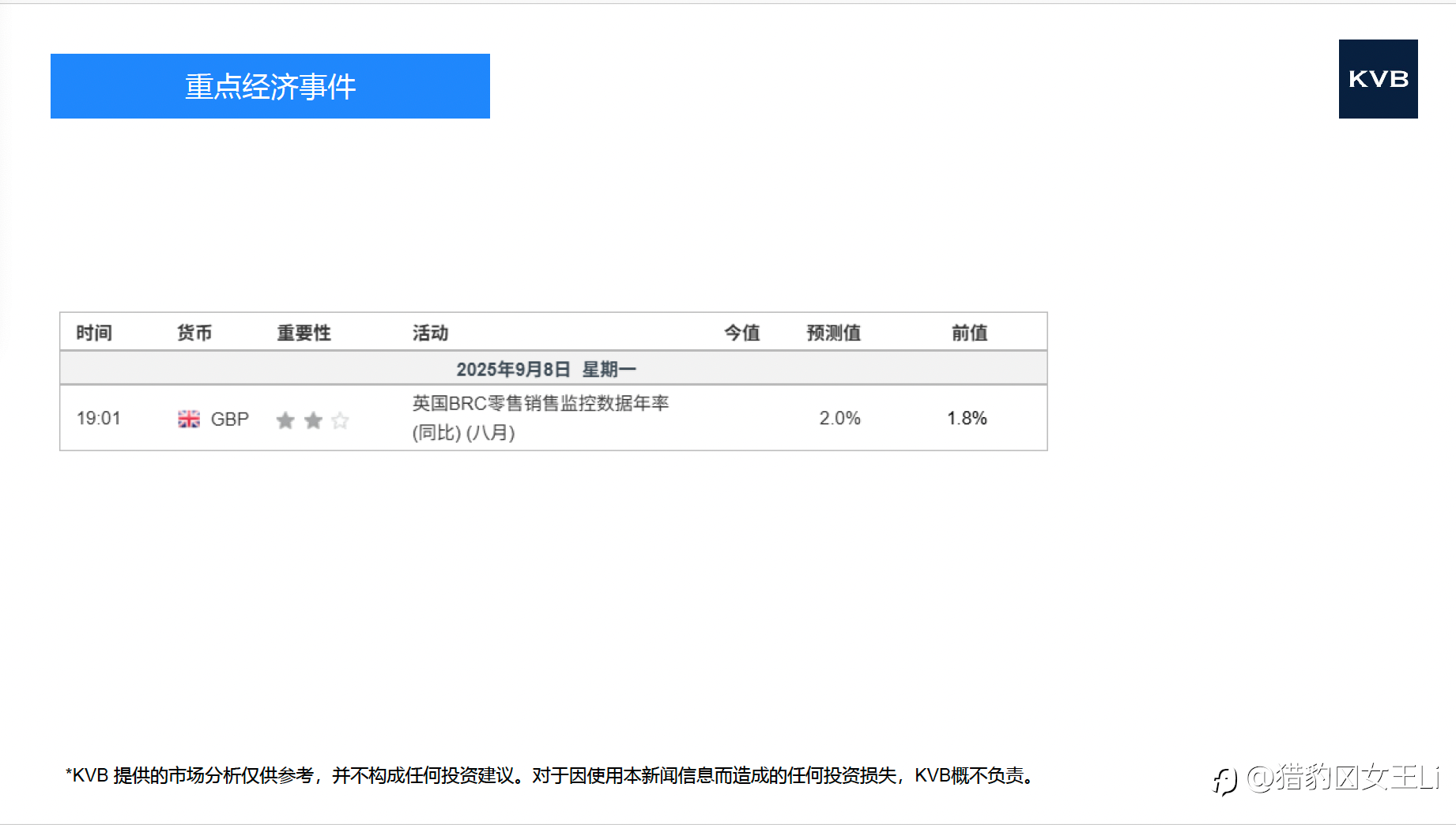The height and width of the screenshot is (825, 1456).
Task: Click the 活动 column header
Action: click(430, 333)
